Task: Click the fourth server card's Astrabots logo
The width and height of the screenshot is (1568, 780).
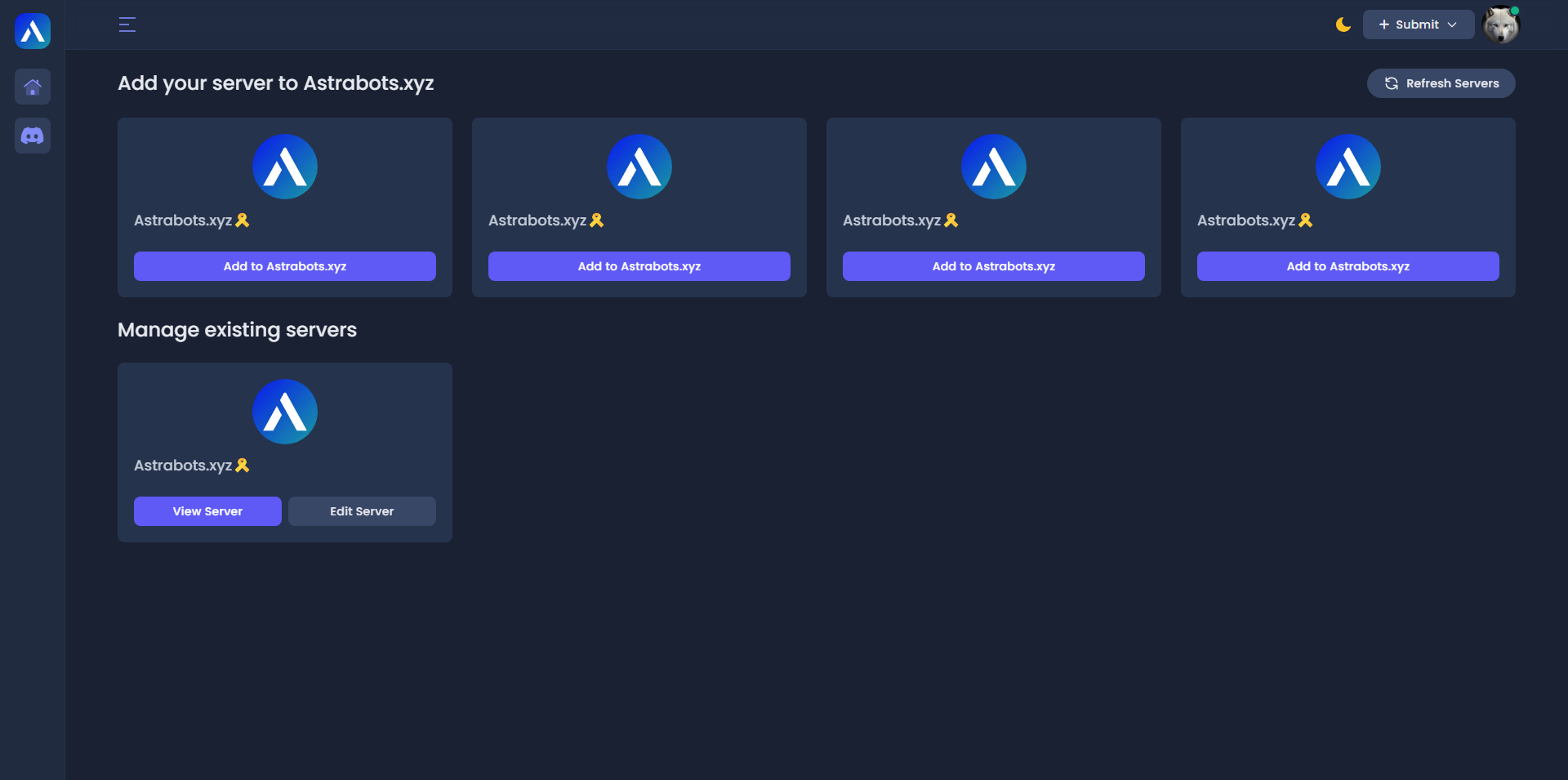Action: coord(1348,167)
